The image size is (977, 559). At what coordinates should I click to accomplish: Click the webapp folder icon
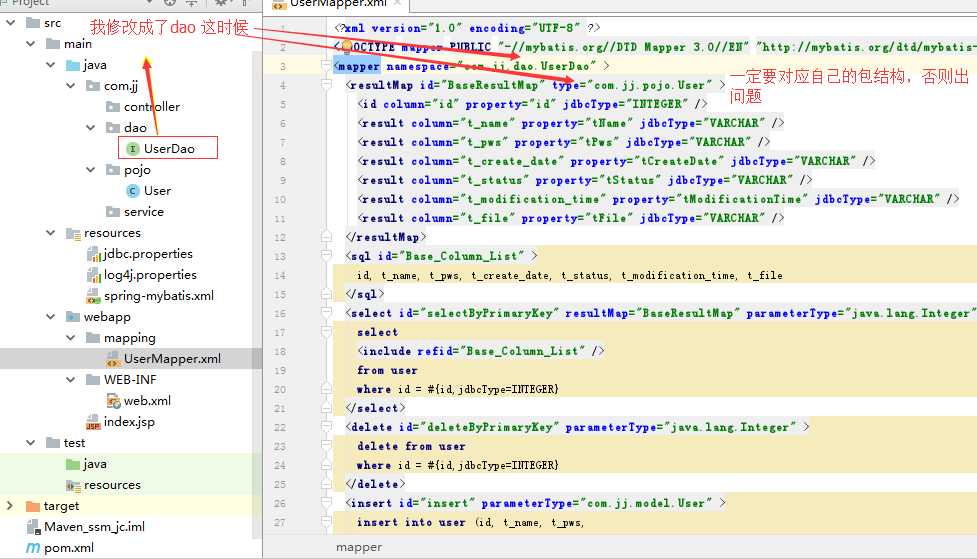tap(73, 317)
